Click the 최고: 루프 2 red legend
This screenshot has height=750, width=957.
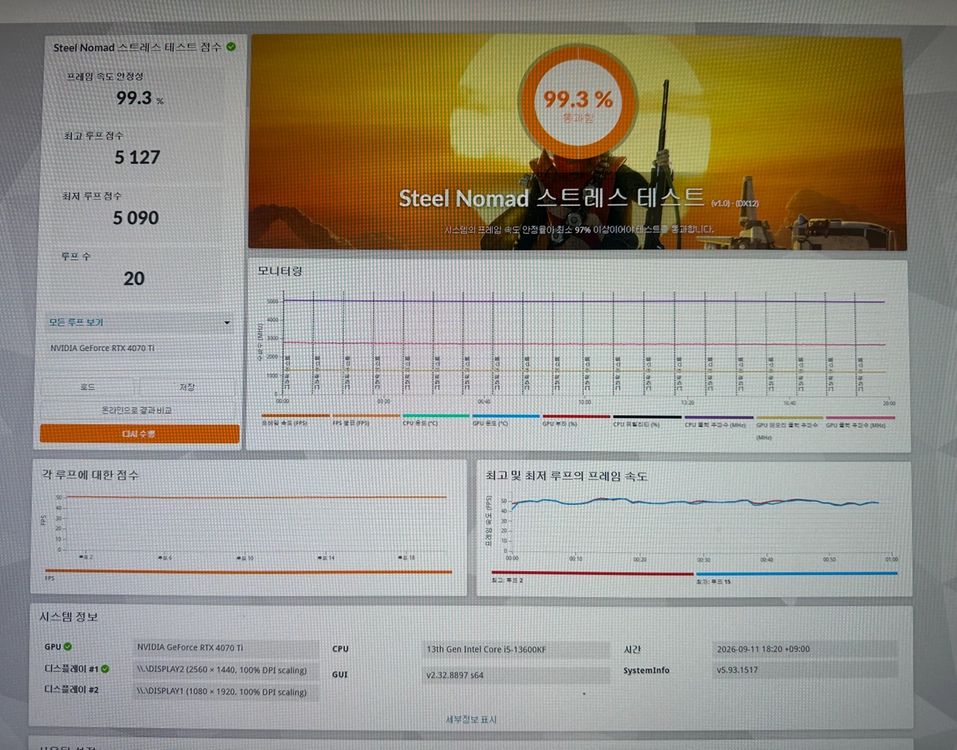592,577
